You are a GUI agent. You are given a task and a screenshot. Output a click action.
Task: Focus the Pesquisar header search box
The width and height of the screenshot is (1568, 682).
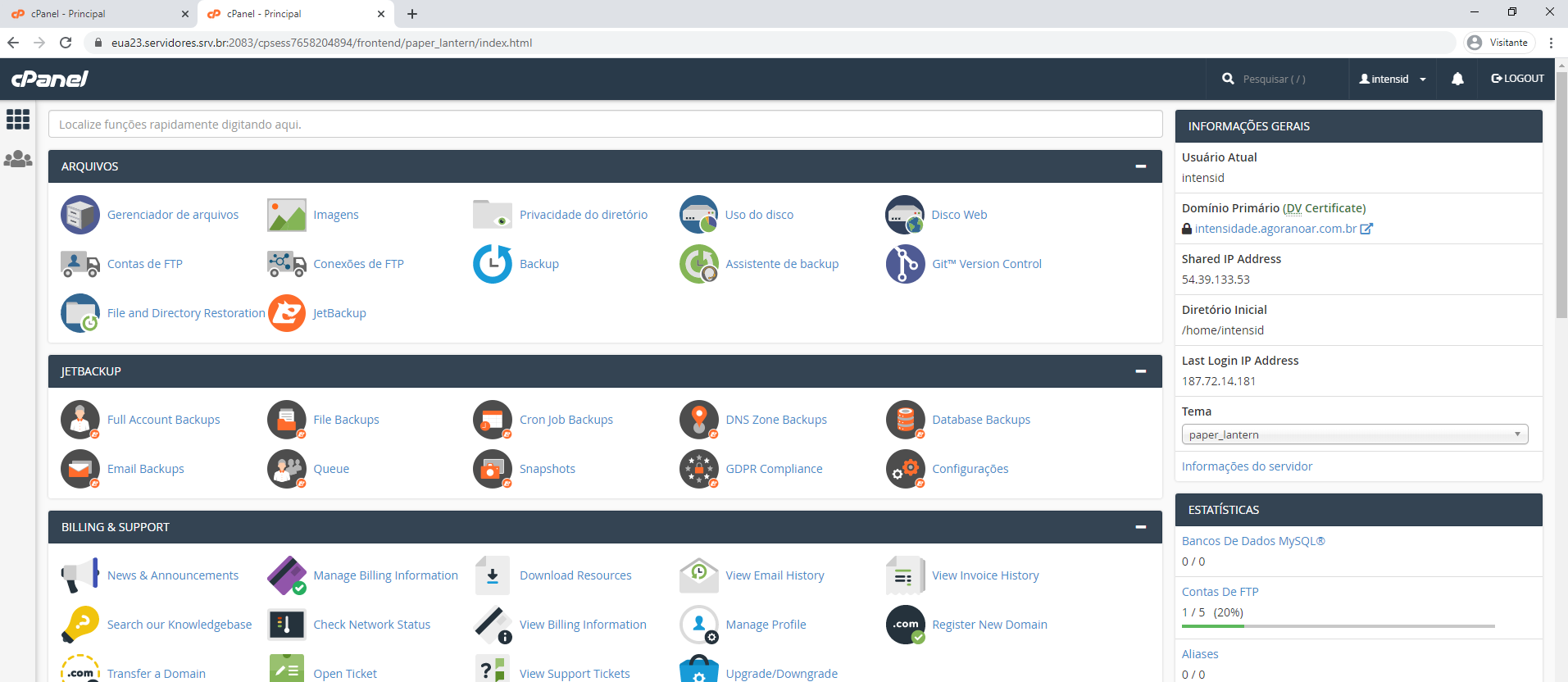[x=1276, y=79]
